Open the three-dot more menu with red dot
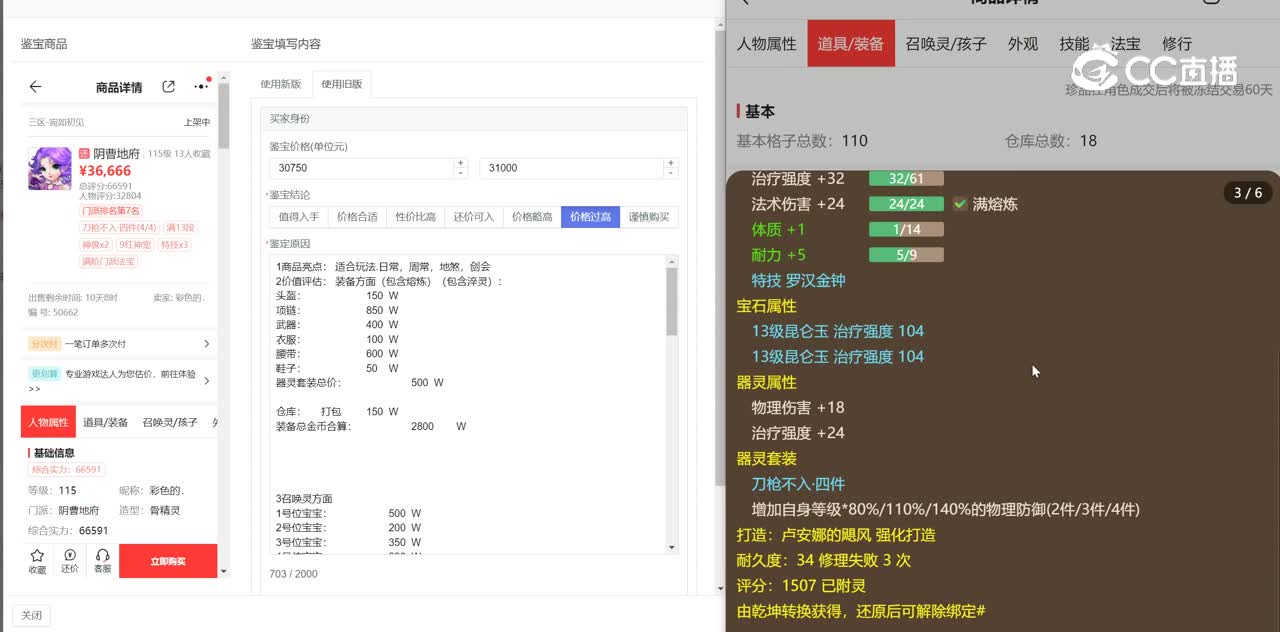 pos(201,87)
